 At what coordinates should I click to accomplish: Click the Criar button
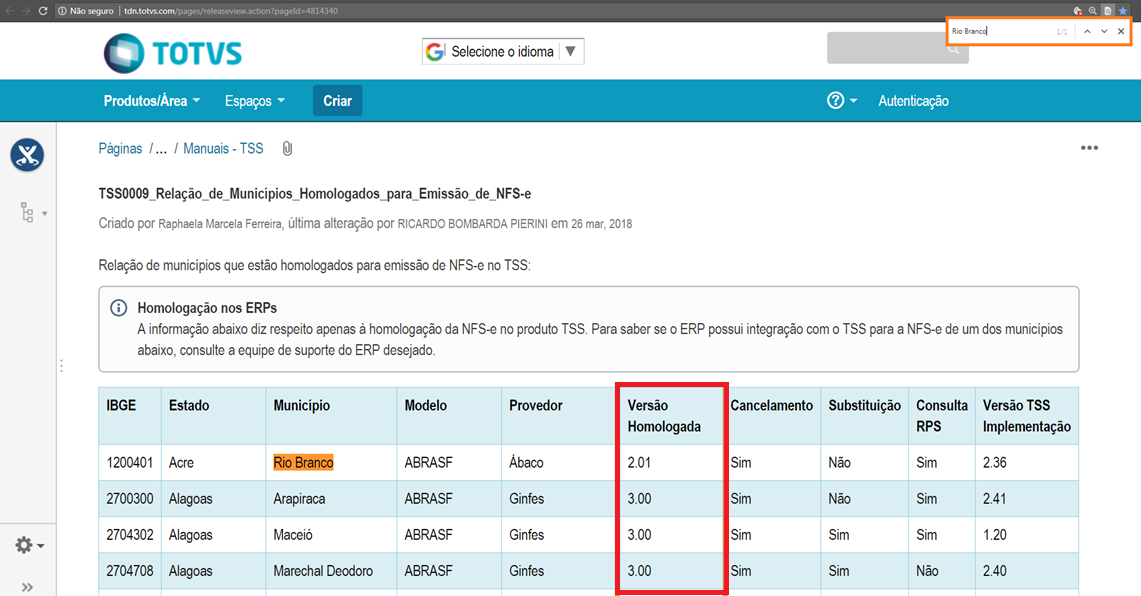click(338, 101)
